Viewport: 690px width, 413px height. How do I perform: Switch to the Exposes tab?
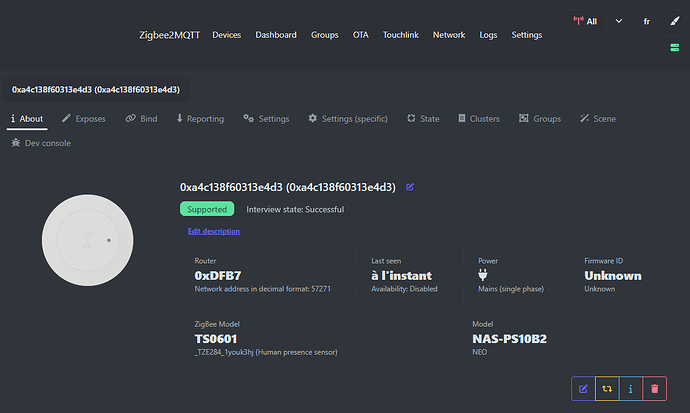(x=84, y=119)
